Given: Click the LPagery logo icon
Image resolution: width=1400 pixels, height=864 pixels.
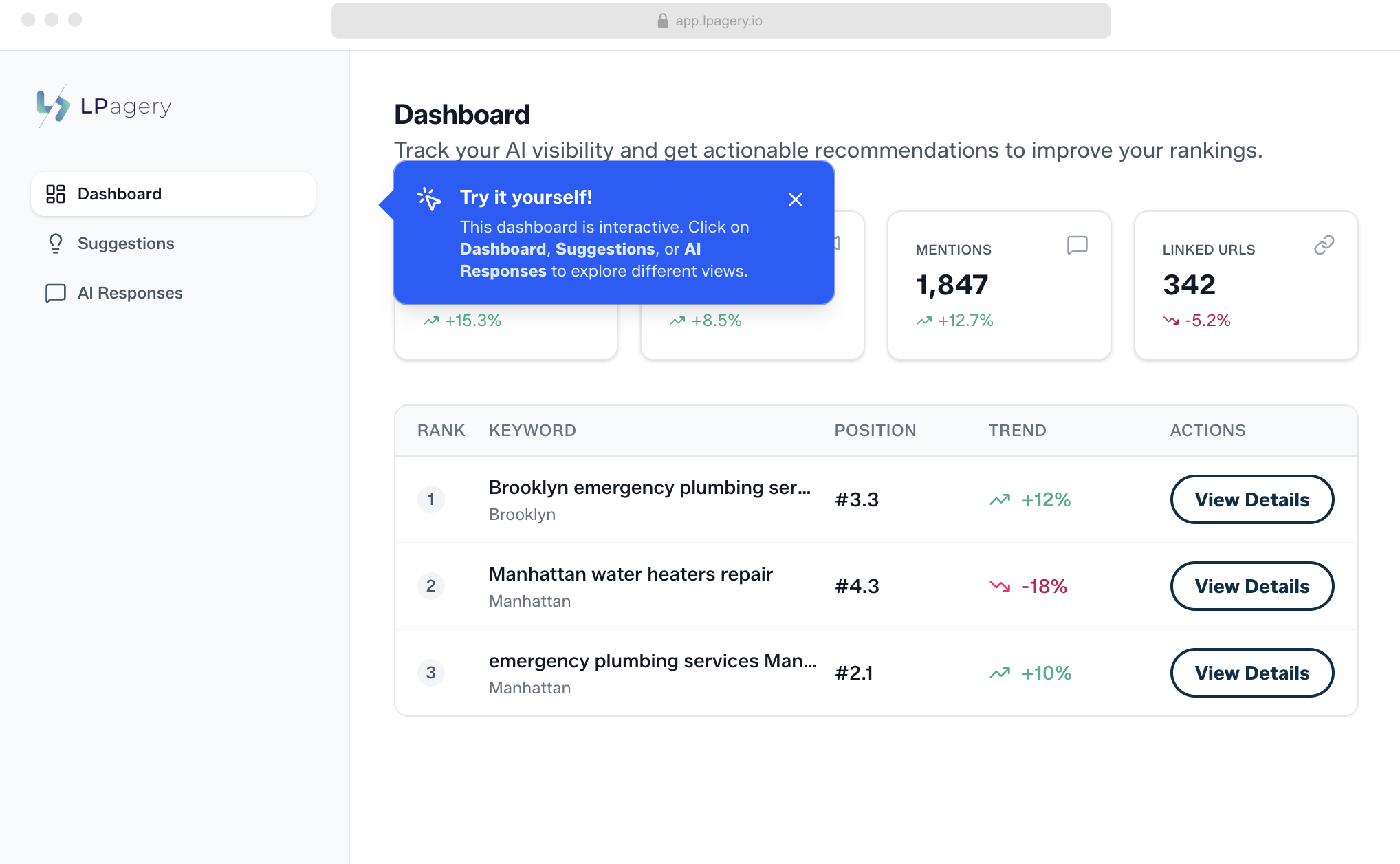Looking at the screenshot, I should click(53, 106).
